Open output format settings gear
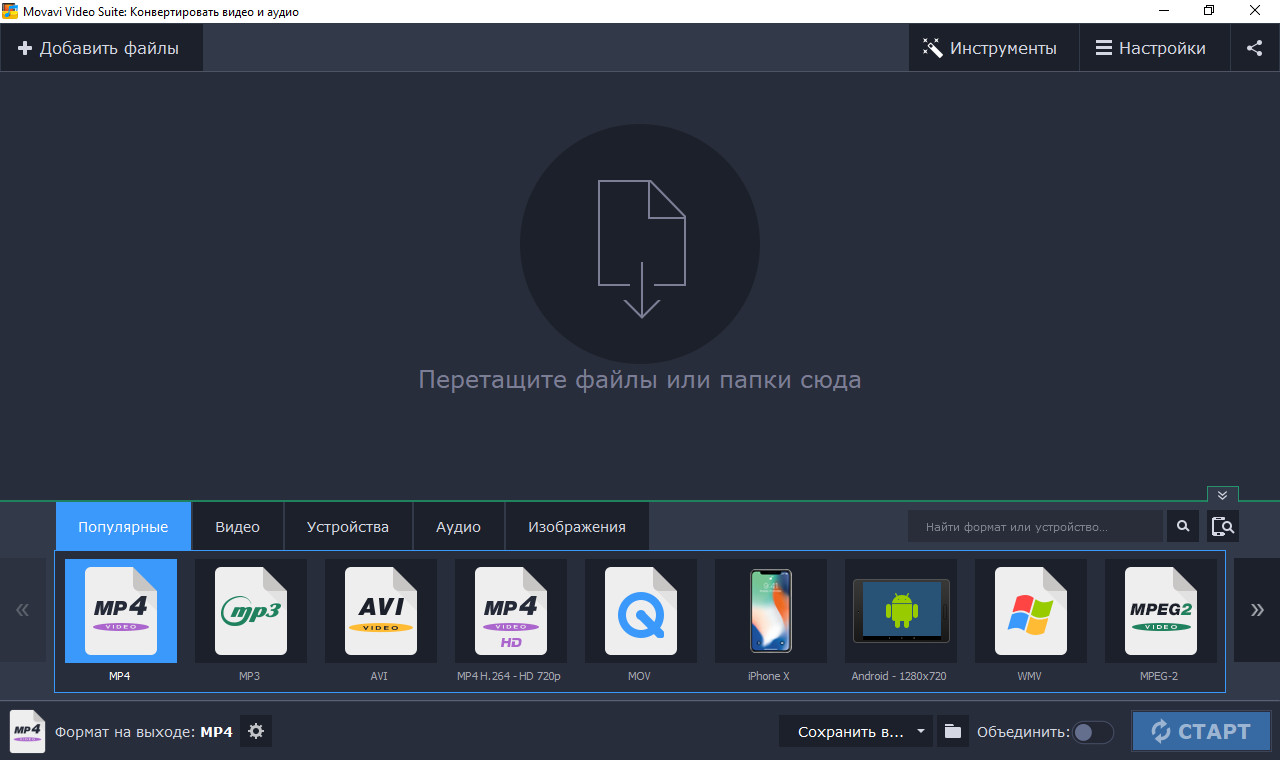Screen dimensions: 1280x760 256,731
